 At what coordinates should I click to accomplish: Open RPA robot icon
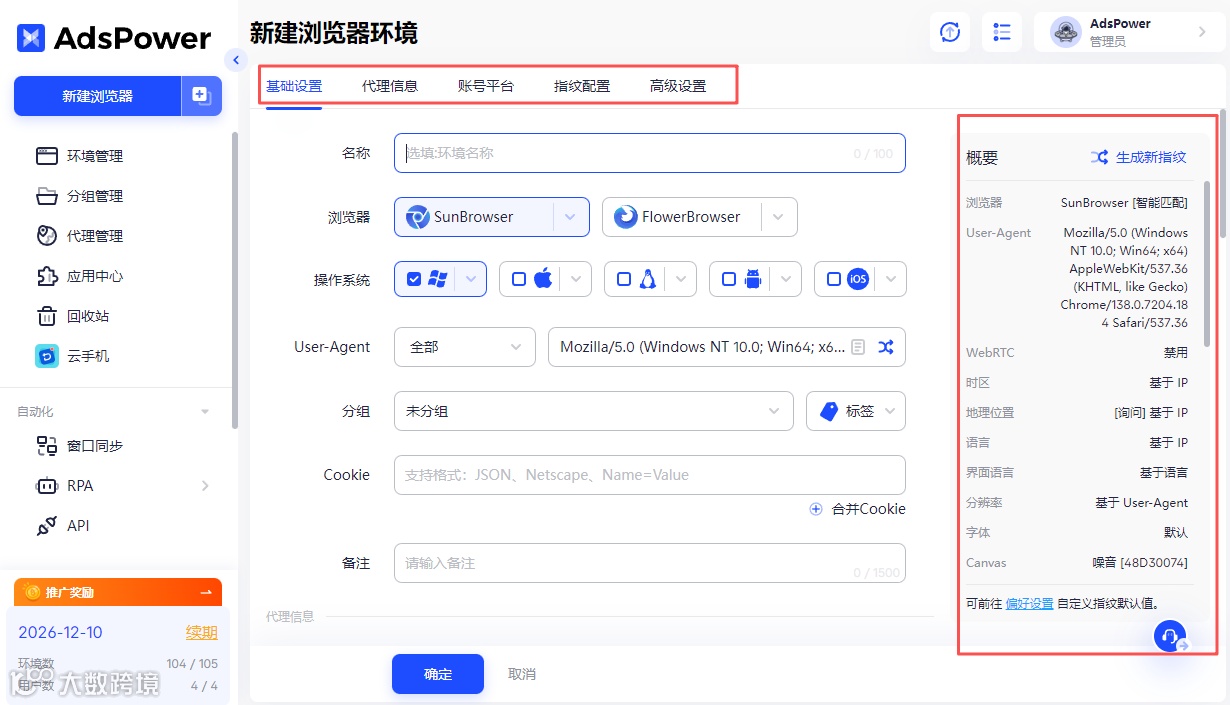click(x=47, y=486)
